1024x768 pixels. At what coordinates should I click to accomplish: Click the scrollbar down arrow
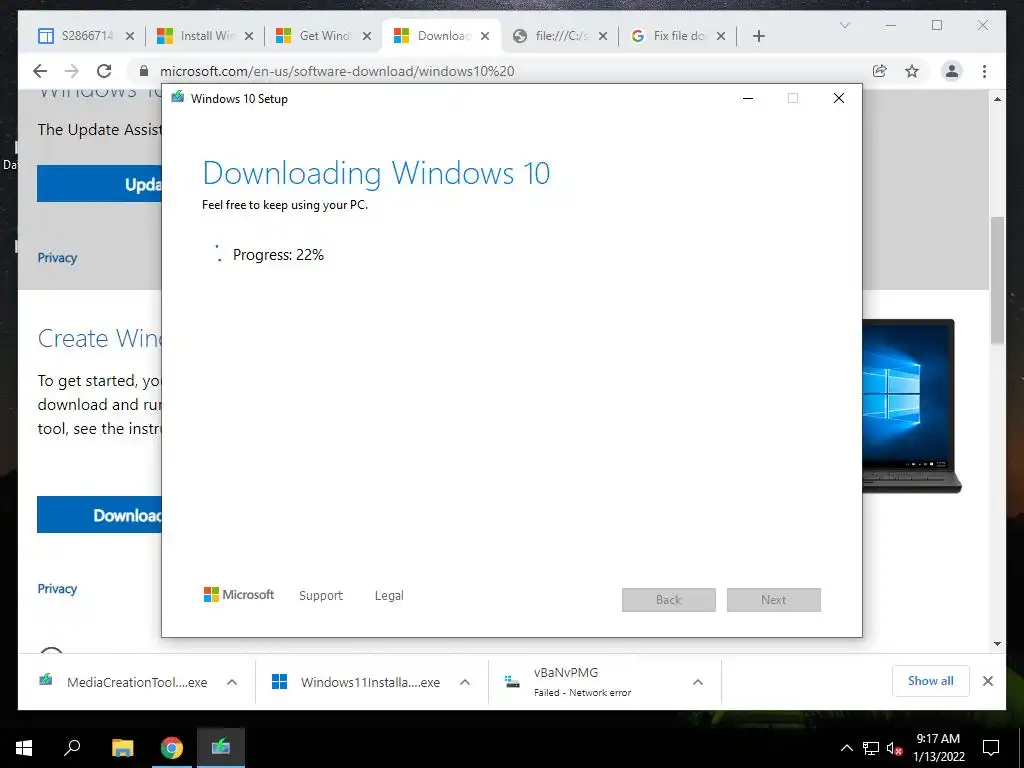point(997,644)
